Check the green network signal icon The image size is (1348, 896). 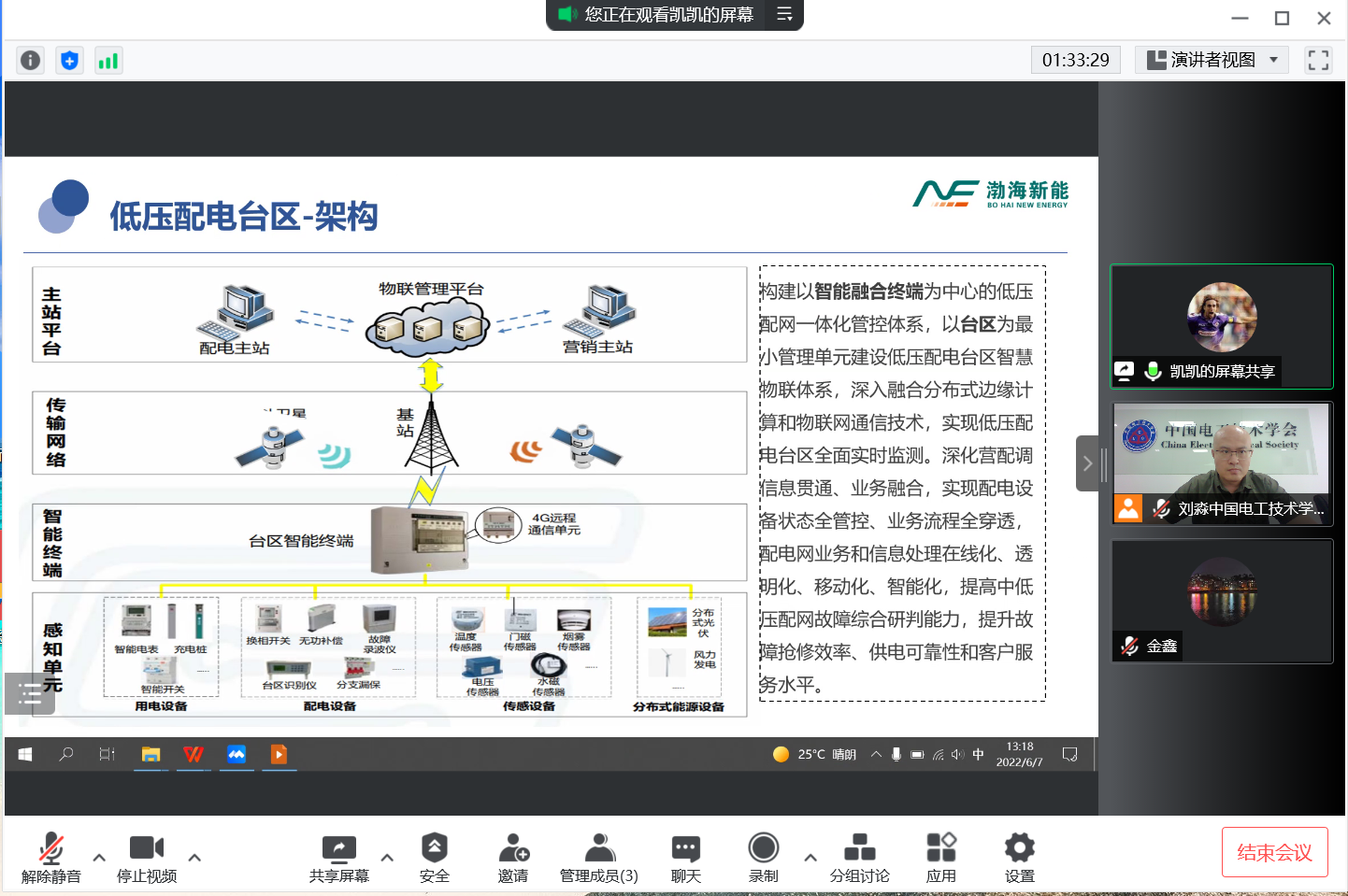(108, 61)
